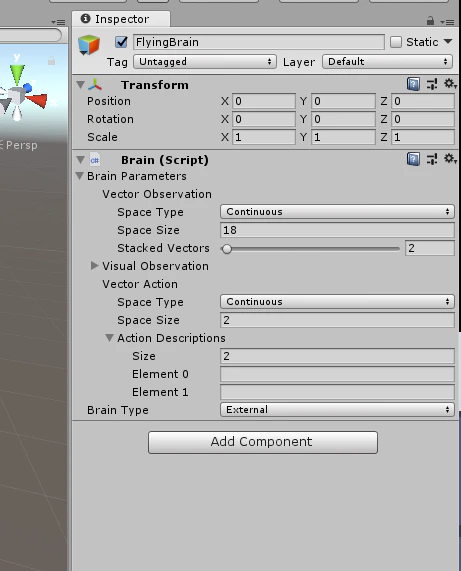Click the scene gizmo center cube

click(16, 96)
